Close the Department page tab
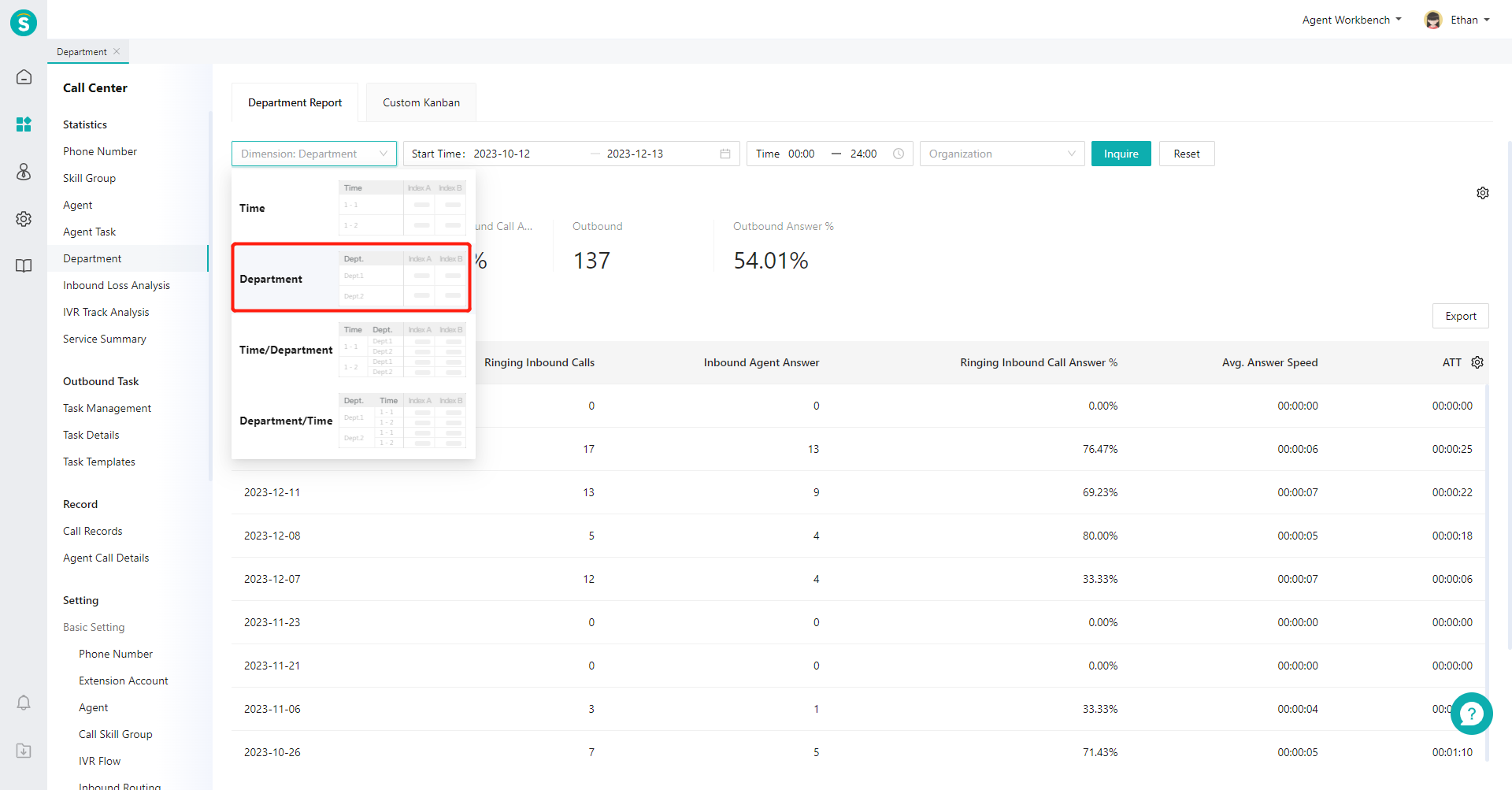Image resolution: width=1512 pixels, height=790 pixels. [117, 51]
